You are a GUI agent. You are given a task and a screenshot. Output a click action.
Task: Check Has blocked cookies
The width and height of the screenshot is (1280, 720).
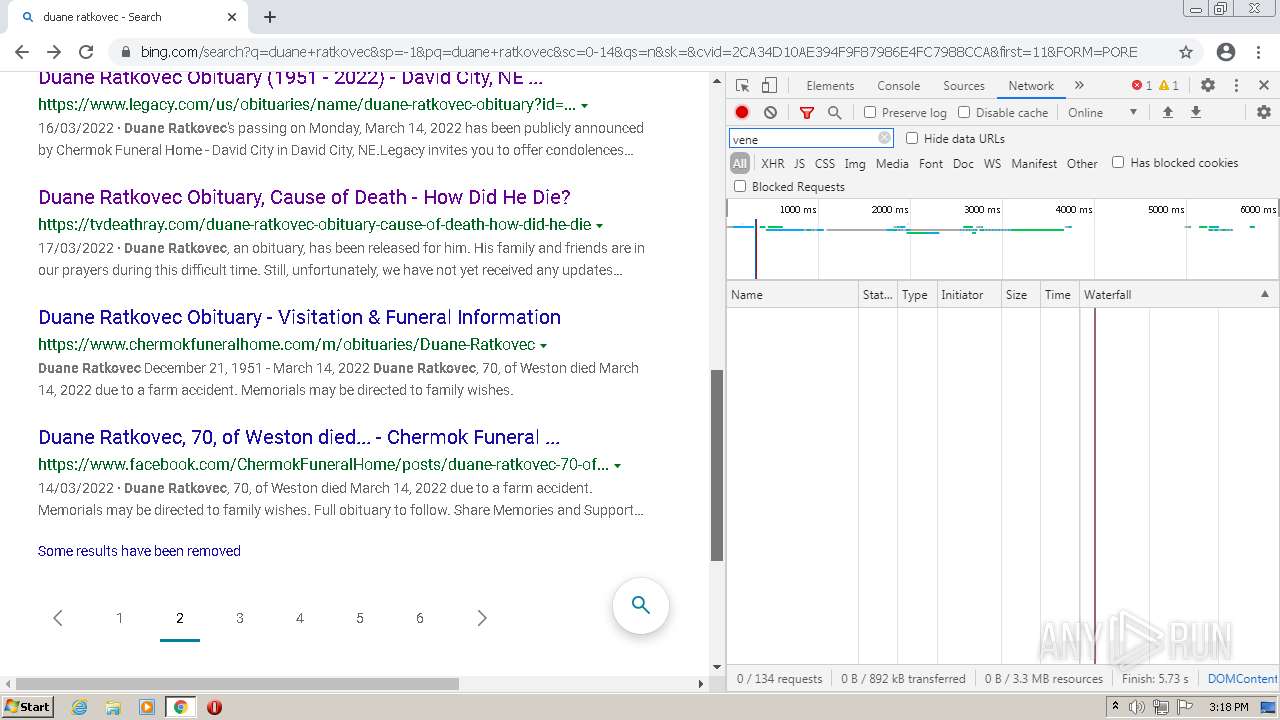[x=1118, y=162]
